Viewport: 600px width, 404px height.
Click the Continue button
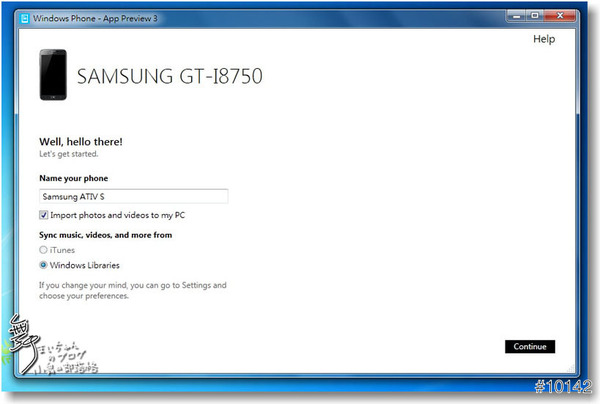[x=530, y=347]
